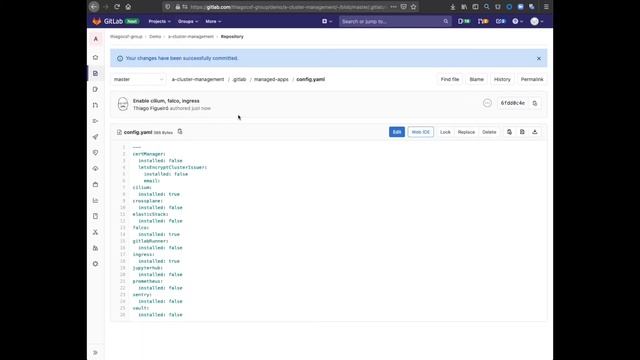
Task: Open Operations cloud icon in sidebar
Action: tap(96, 169)
